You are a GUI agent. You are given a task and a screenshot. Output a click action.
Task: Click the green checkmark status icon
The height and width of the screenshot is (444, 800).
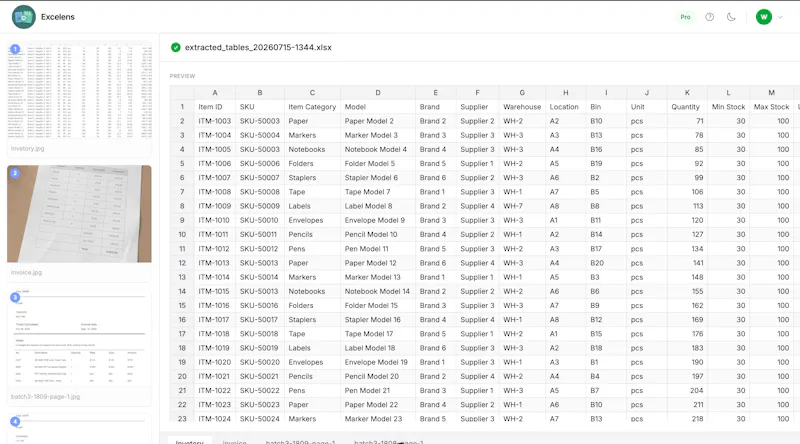(x=176, y=47)
